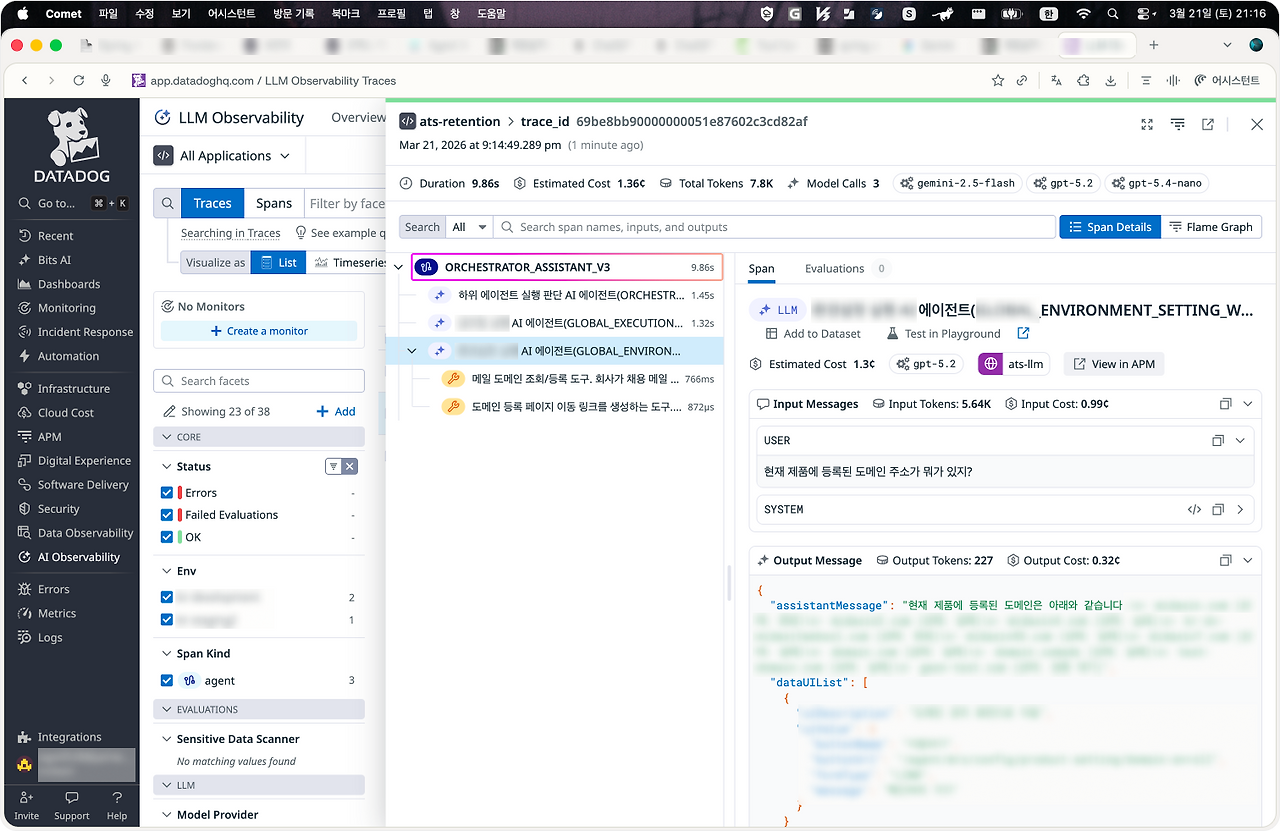
Task: Open the 파일 menu in the menu bar
Action: tap(108, 14)
